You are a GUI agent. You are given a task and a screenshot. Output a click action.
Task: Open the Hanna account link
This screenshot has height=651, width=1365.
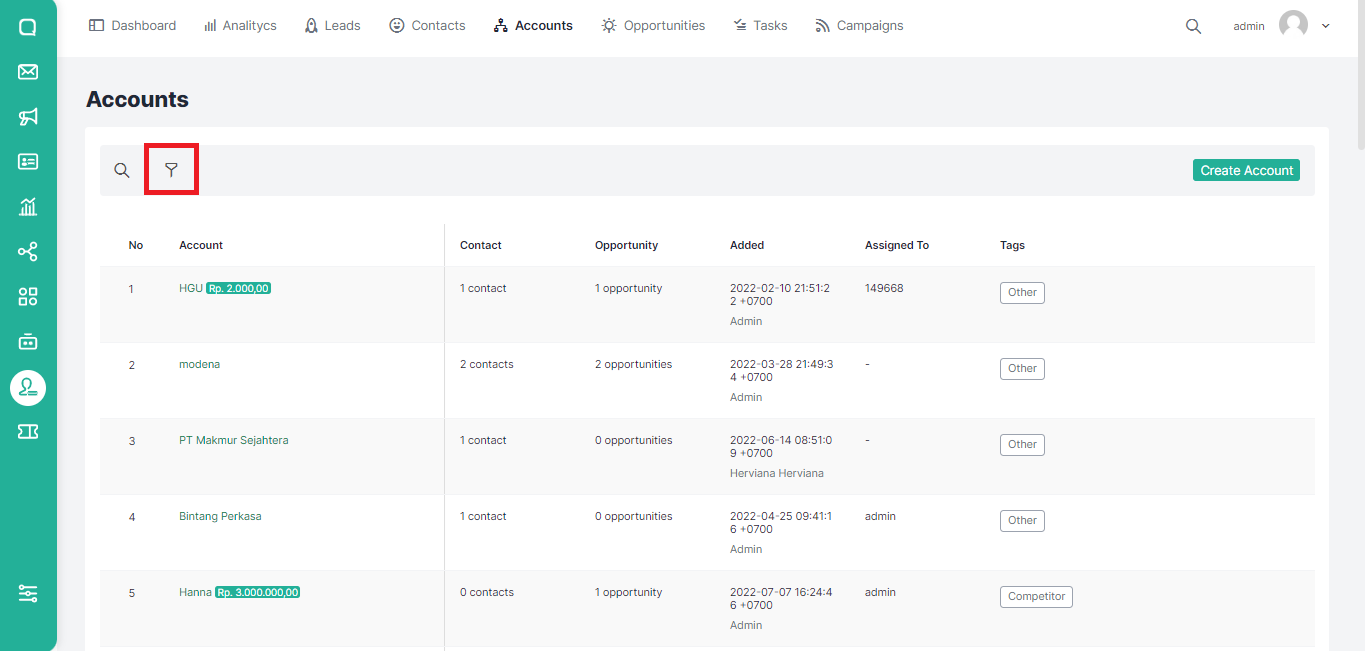[x=195, y=592]
